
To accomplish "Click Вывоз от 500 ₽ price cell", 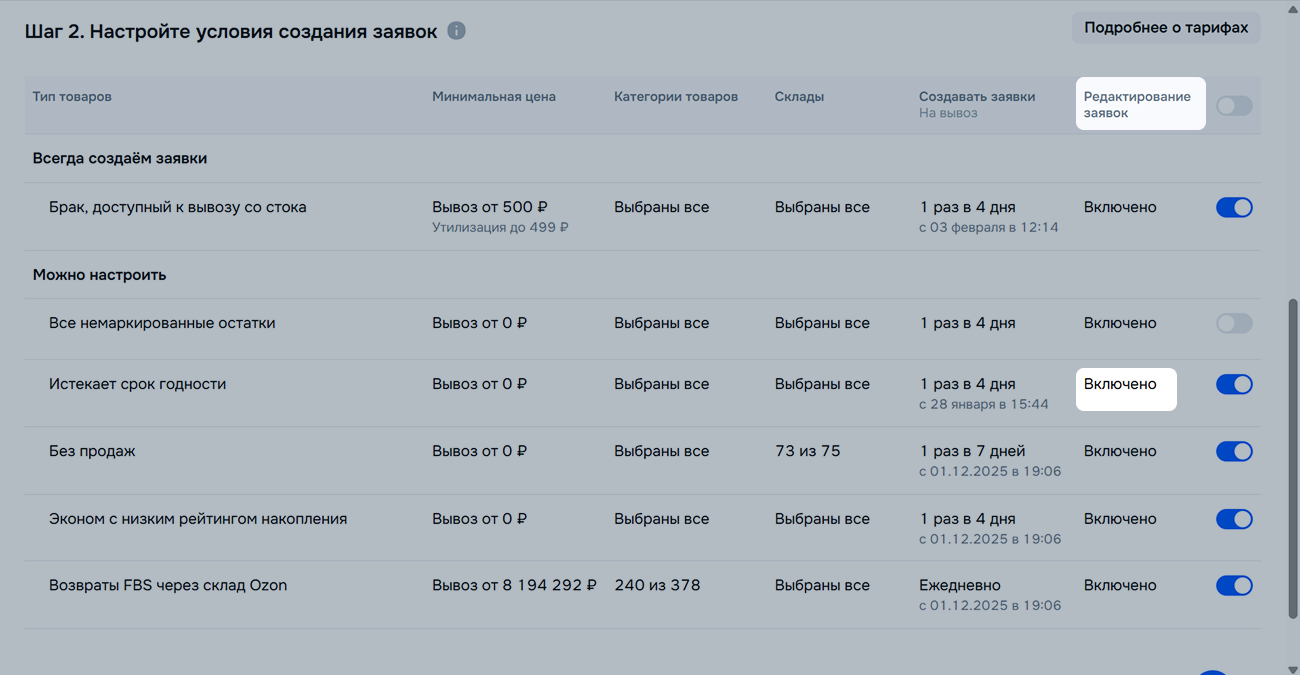I will (490, 207).
